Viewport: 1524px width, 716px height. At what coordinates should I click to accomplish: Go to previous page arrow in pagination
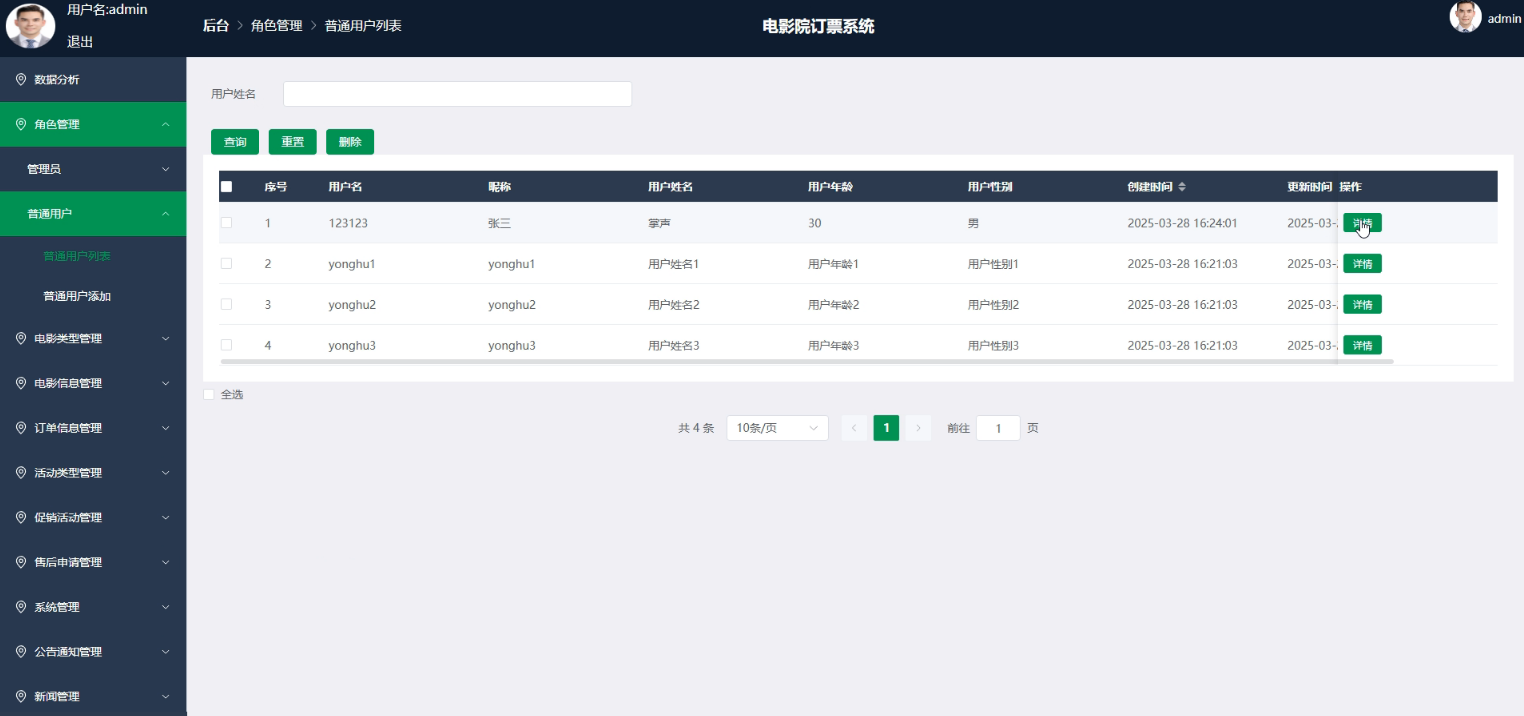click(854, 428)
